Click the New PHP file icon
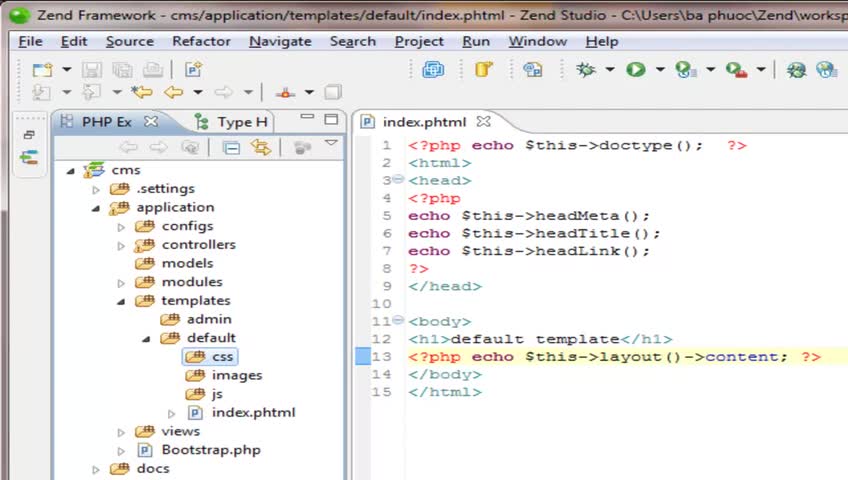 [193, 70]
